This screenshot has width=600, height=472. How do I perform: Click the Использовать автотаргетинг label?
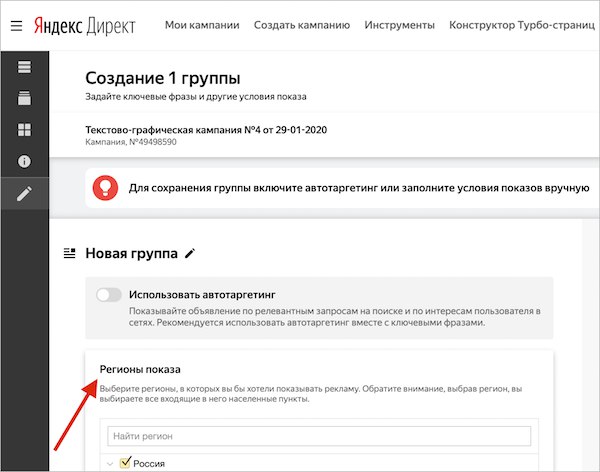point(202,295)
